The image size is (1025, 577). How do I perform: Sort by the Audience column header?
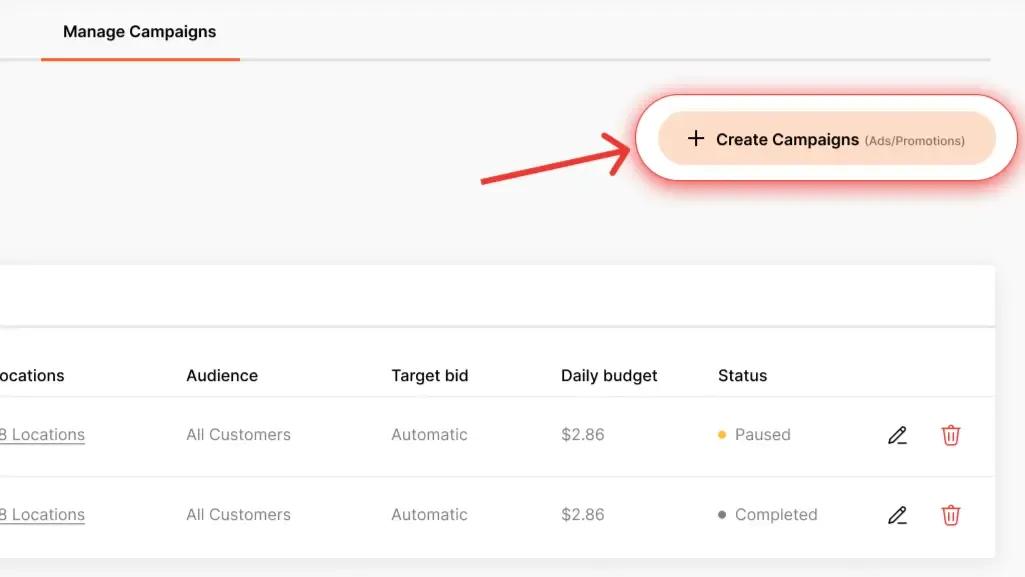coord(222,375)
